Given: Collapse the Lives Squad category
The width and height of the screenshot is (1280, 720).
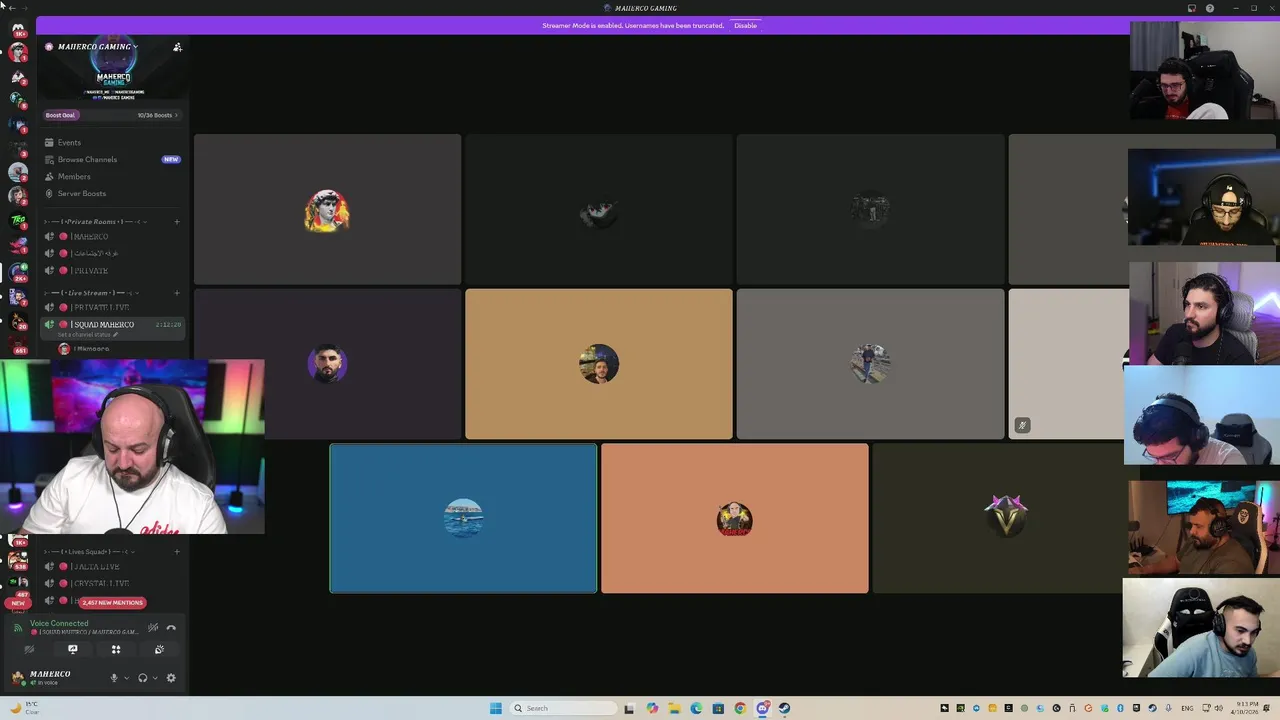Looking at the screenshot, I should pos(90,552).
